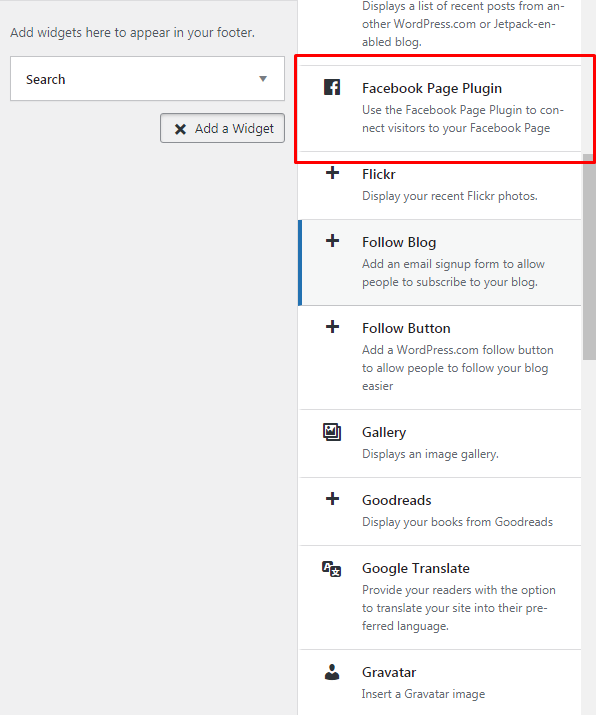Image resolution: width=596 pixels, height=715 pixels.
Task: Select the Facebook Page Plugin widget
Action: coord(441,109)
